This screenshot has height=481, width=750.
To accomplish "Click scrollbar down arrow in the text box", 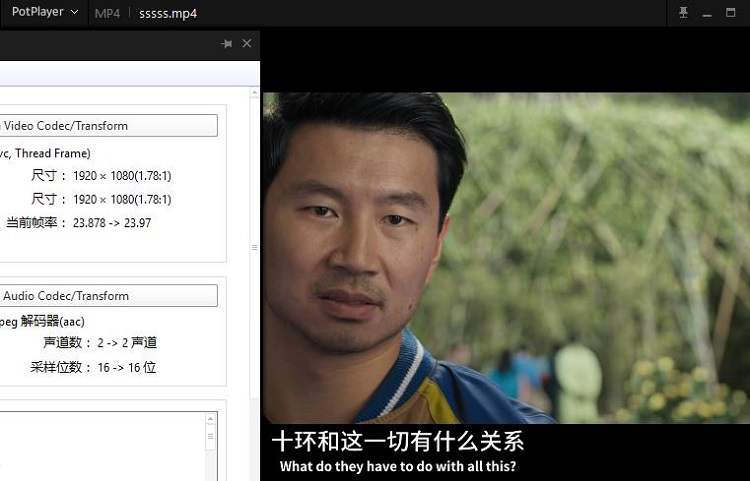I will coord(210,474).
